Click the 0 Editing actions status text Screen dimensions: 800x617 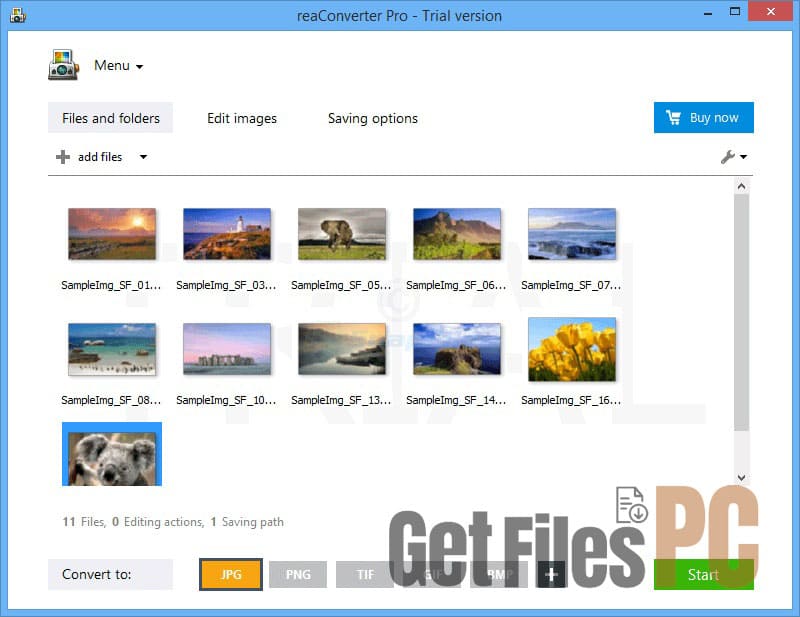click(x=158, y=522)
